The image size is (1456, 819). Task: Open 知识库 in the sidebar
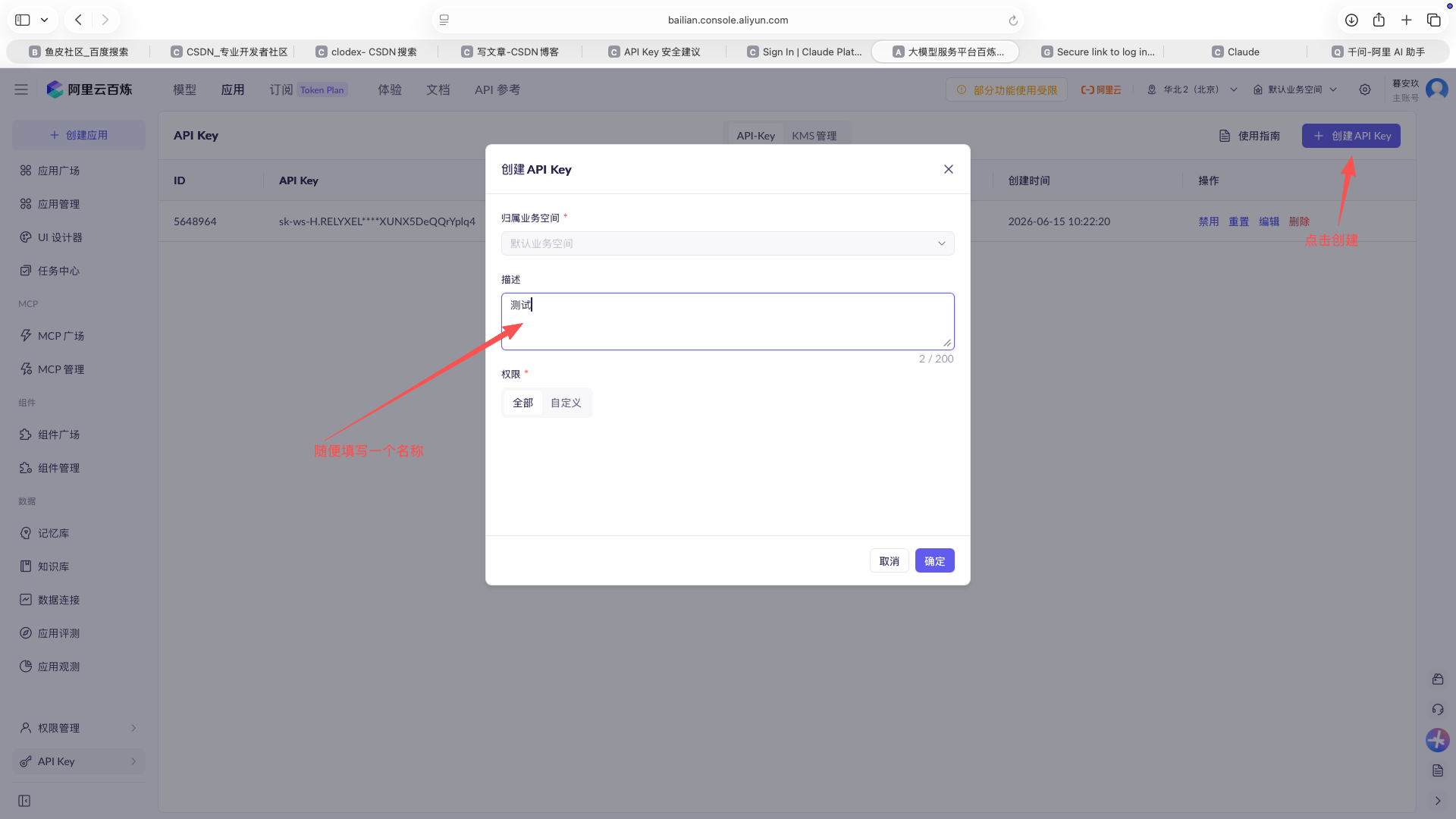pos(79,566)
